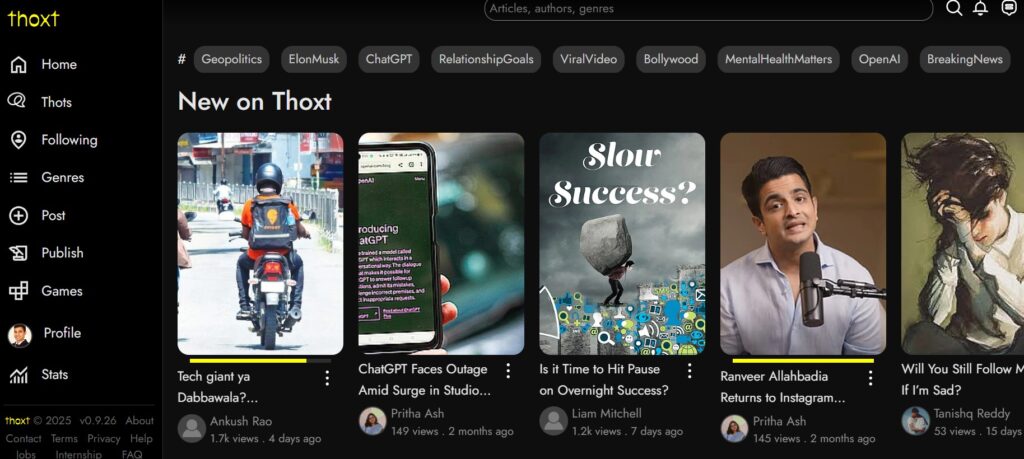
Task: Open the Internship footer link
Action: click(x=78, y=454)
